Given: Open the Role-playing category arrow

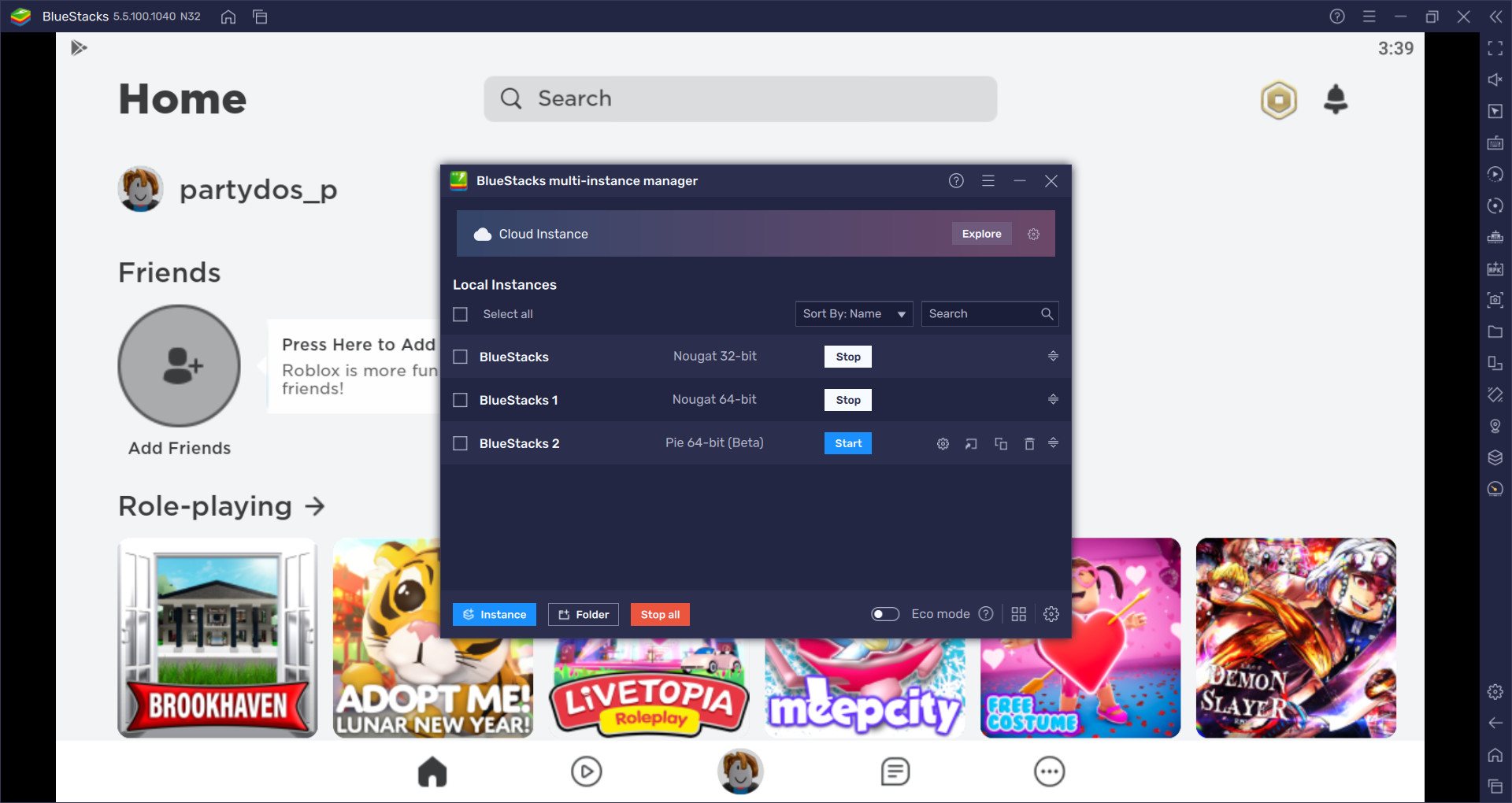Looking at the screenshot, I should pyautogui.click(x=315, y=506).
